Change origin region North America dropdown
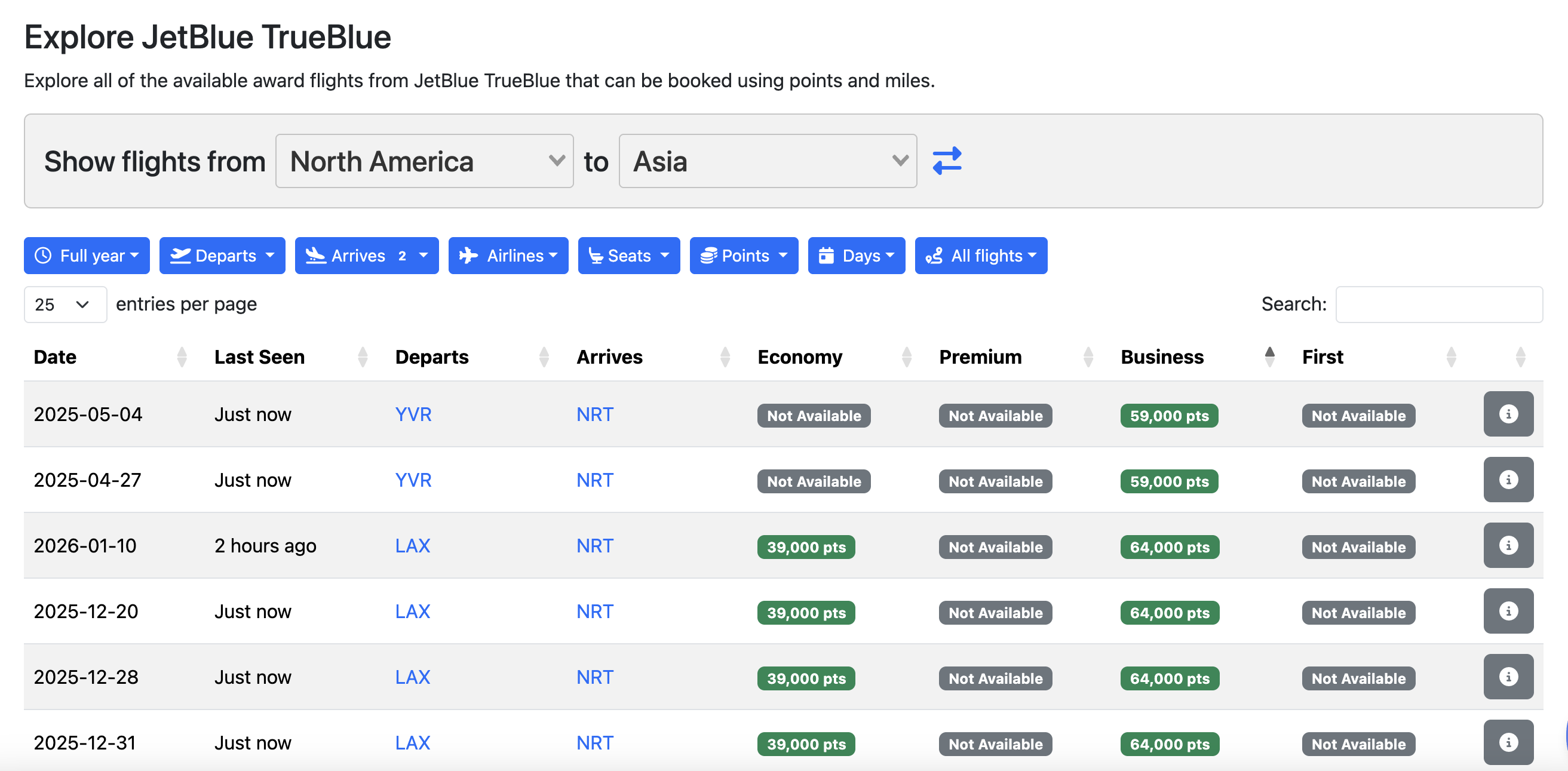Viewport: 1568px width, 771px height. pyautogui.click(x=424, y=161)
